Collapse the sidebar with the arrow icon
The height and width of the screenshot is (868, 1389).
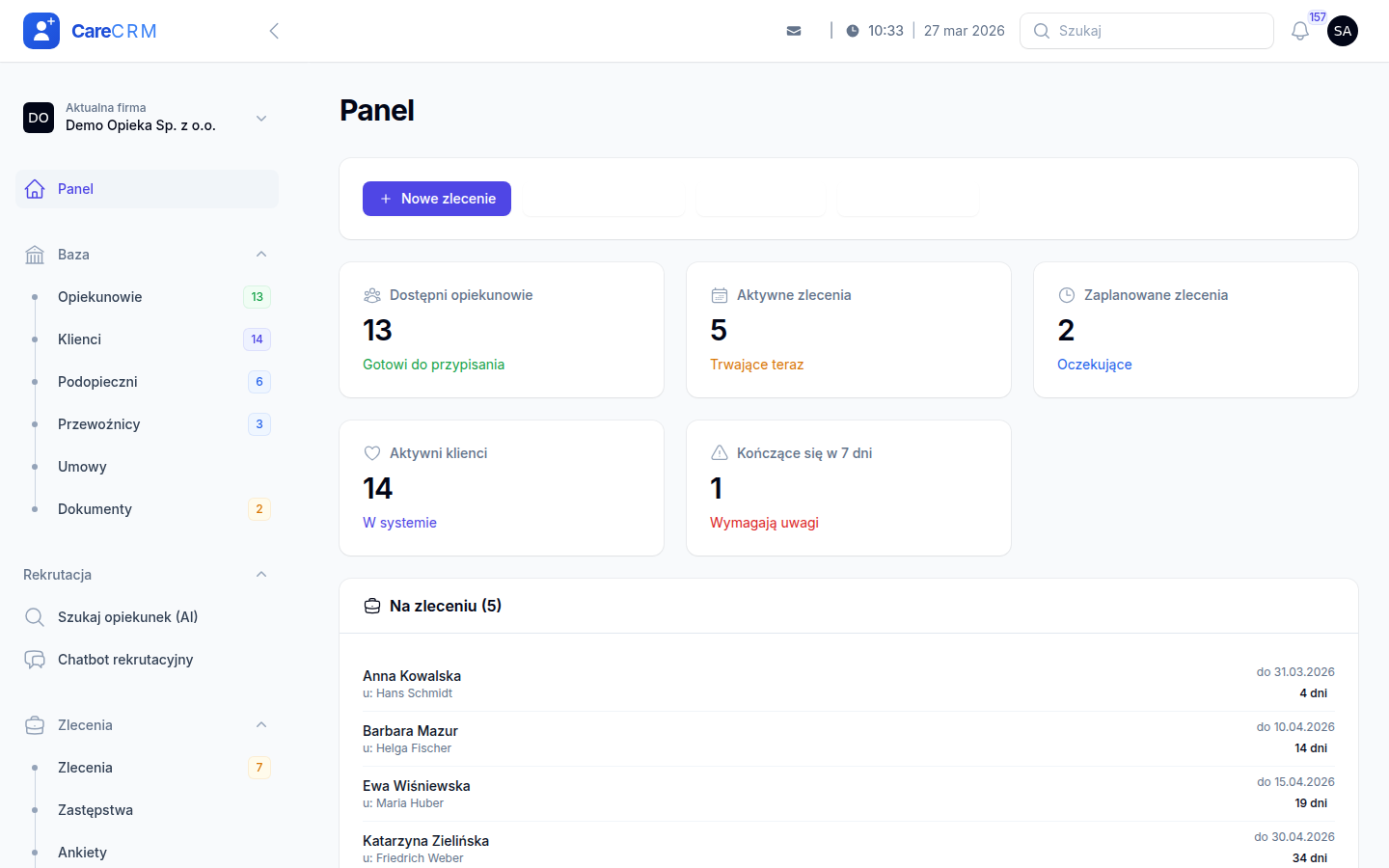click(x=274, y=31)
